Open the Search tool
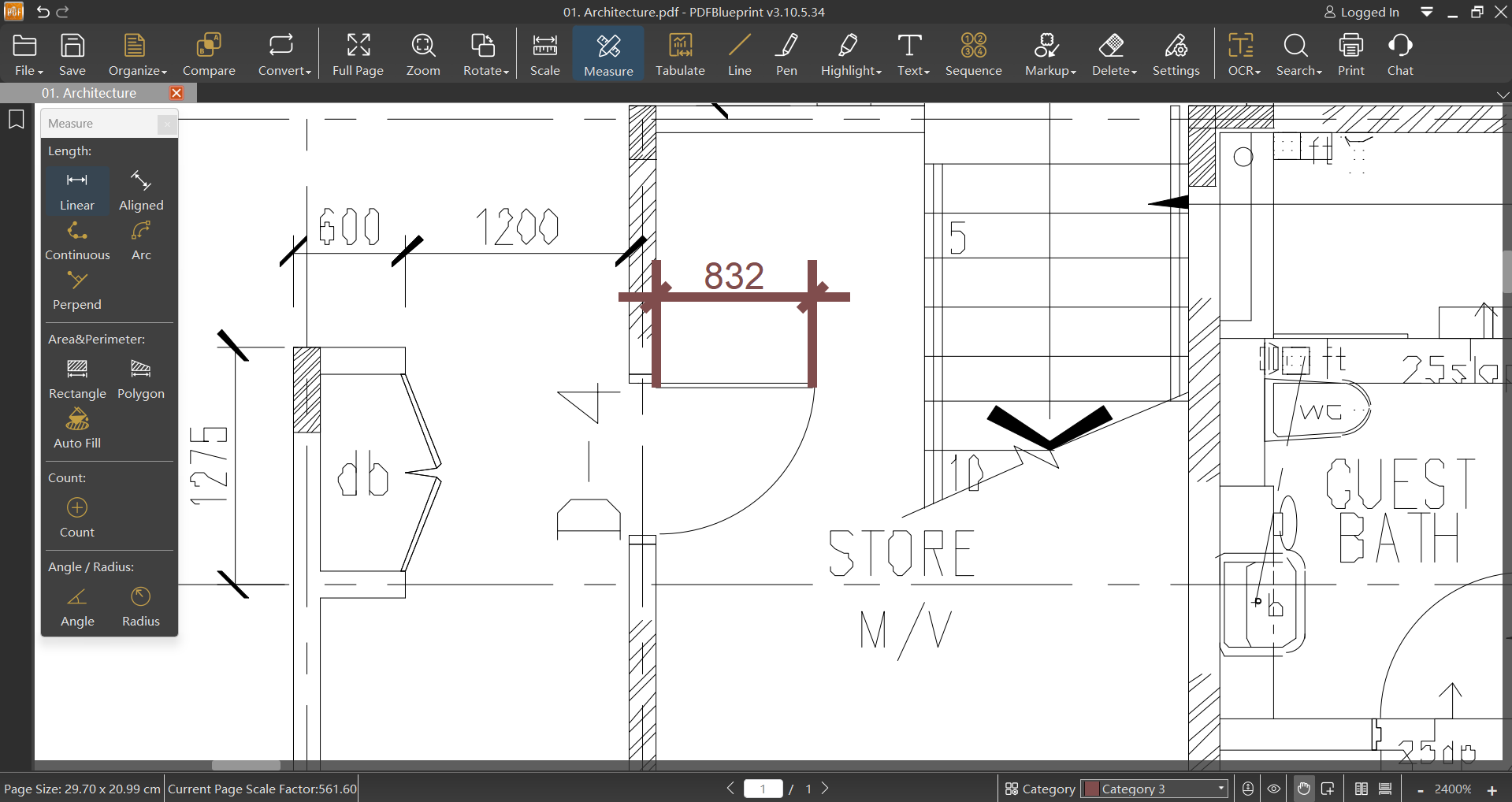This screenshot has width=1512, height=802. (x=1298, y=54)
